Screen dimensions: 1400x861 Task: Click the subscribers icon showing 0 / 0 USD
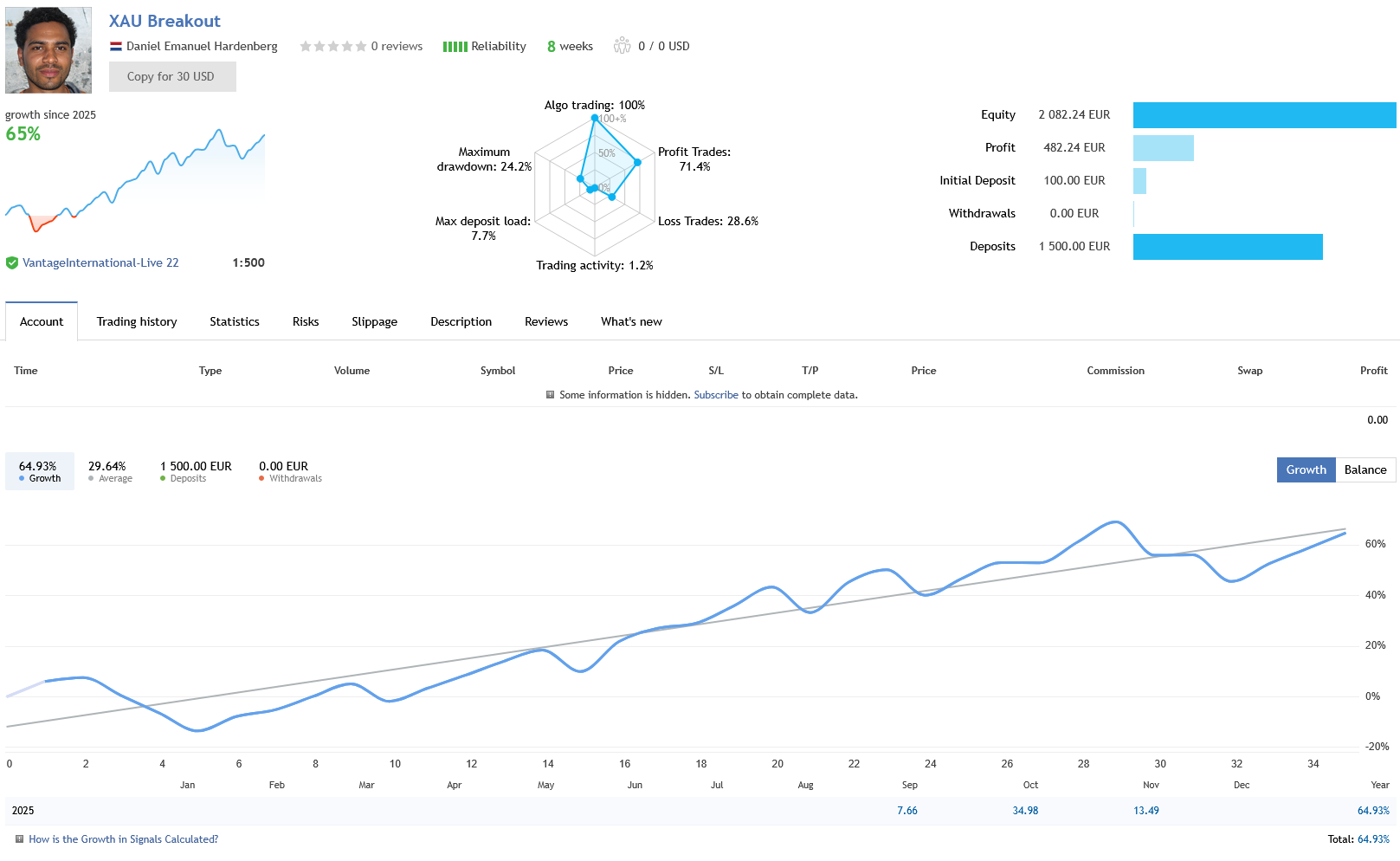click(622, 46)
